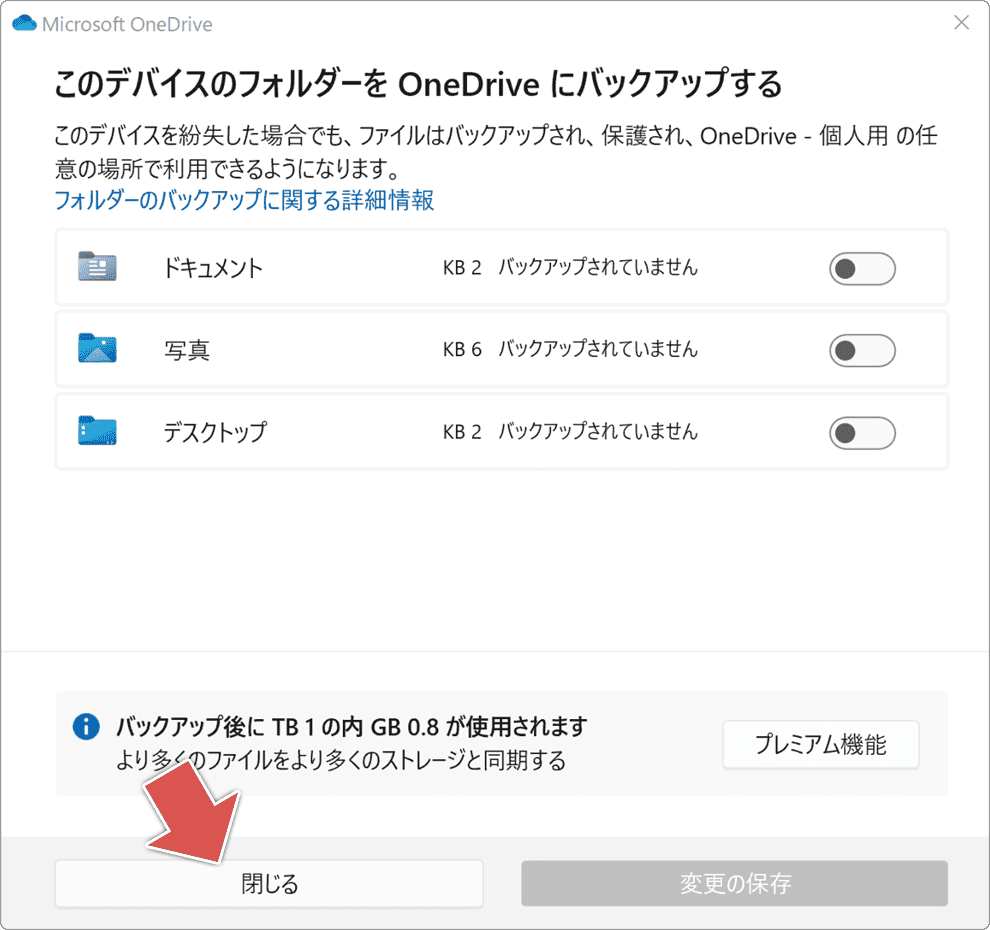990x930 pixels.
Task: Enable backup for 写真
Action: click(862, 350)
